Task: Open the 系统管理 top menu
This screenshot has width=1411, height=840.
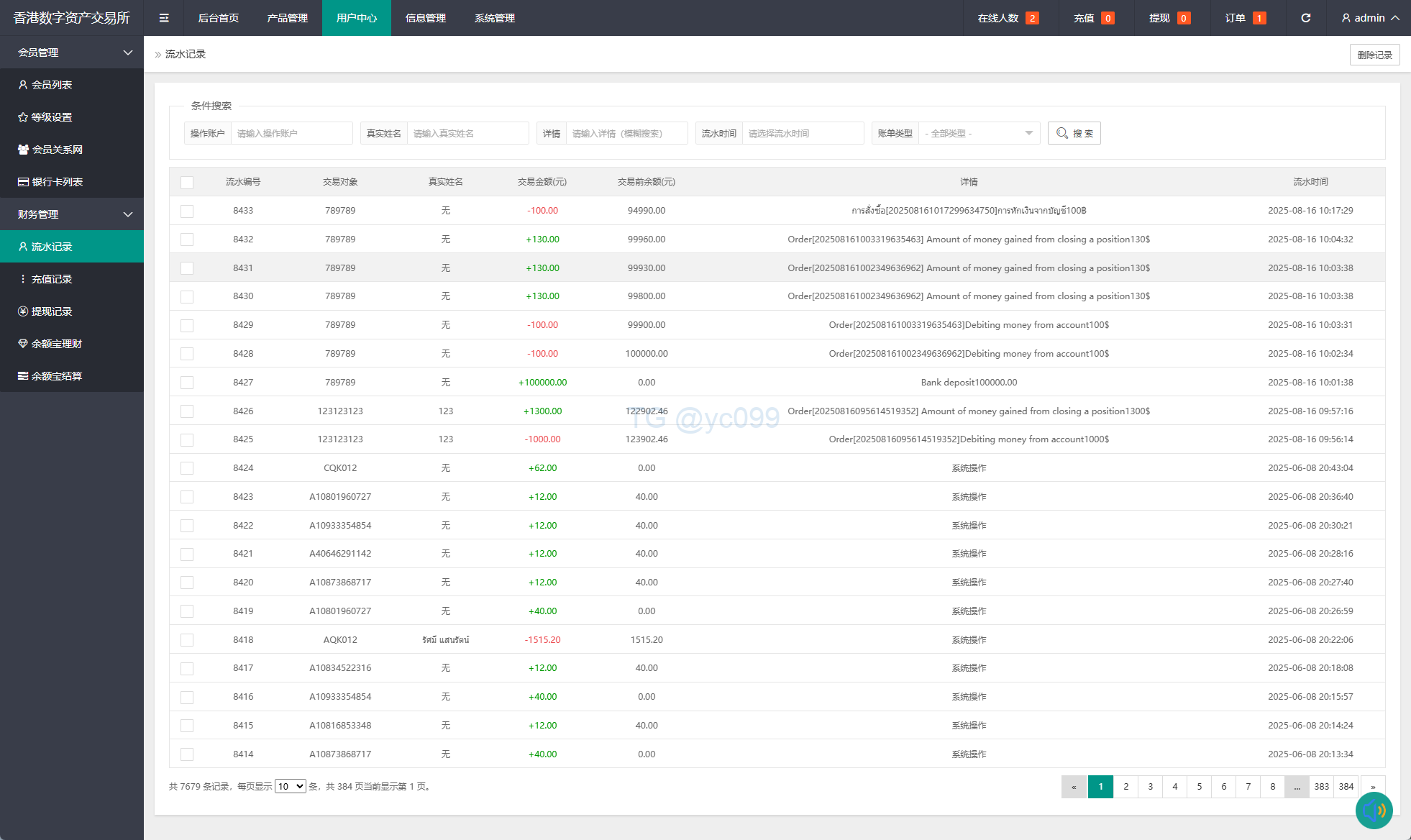Action: pyautogui.click(x=494, y=18)
